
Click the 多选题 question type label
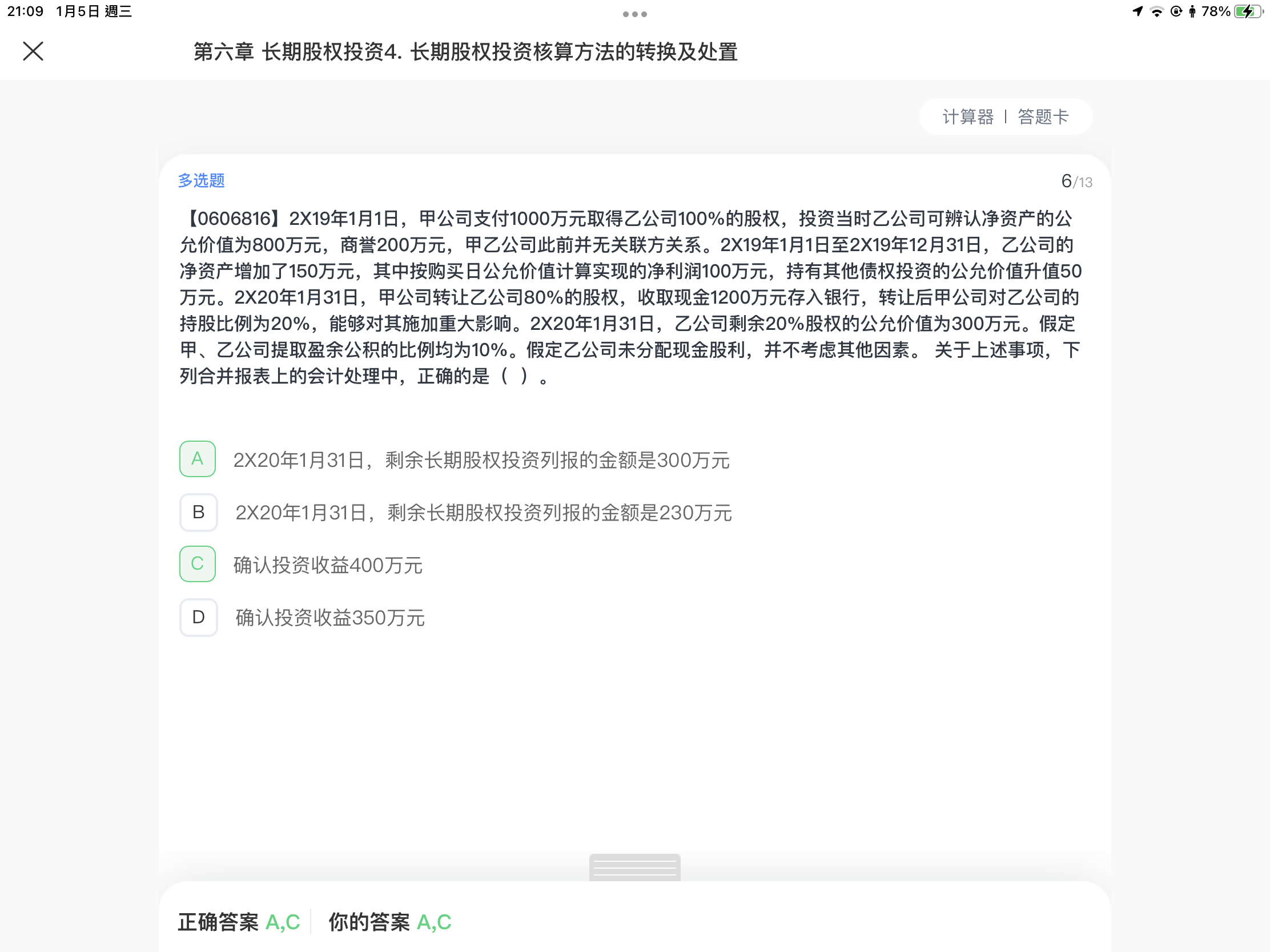(201, 181)
